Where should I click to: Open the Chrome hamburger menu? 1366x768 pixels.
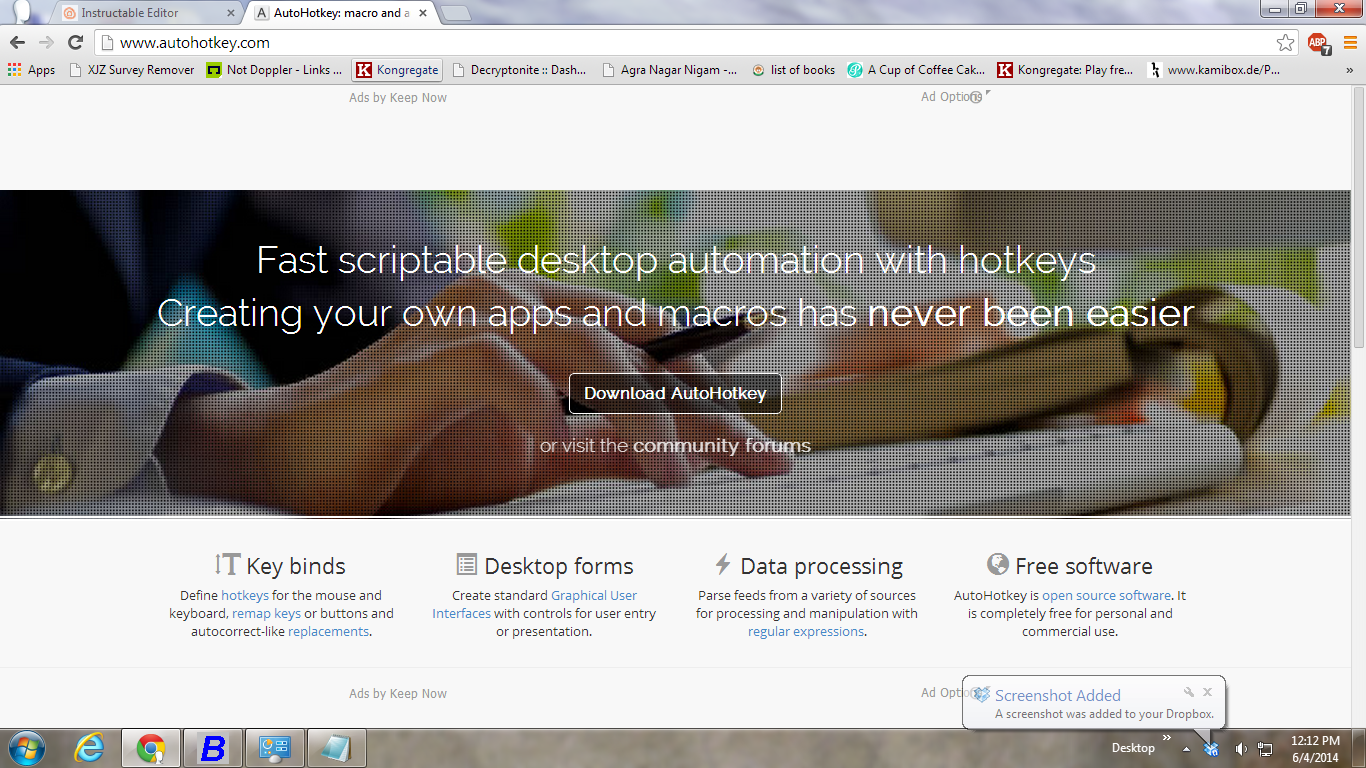tap(1349, 42)
